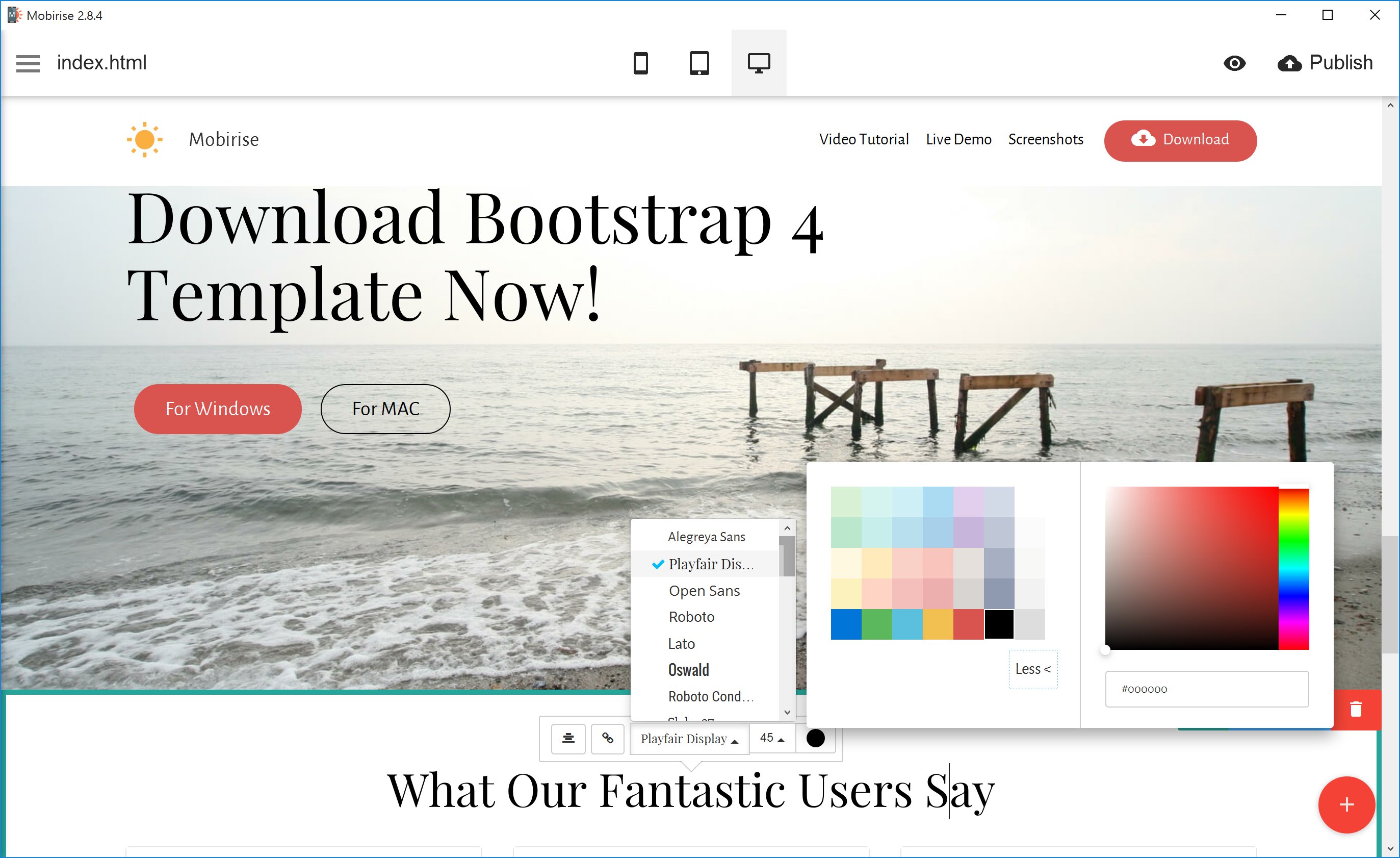Click the Publish cloud upload icon
The height and width of the screenshot is (858, 1400).
pyautogui.click(x=1290, y=63)
